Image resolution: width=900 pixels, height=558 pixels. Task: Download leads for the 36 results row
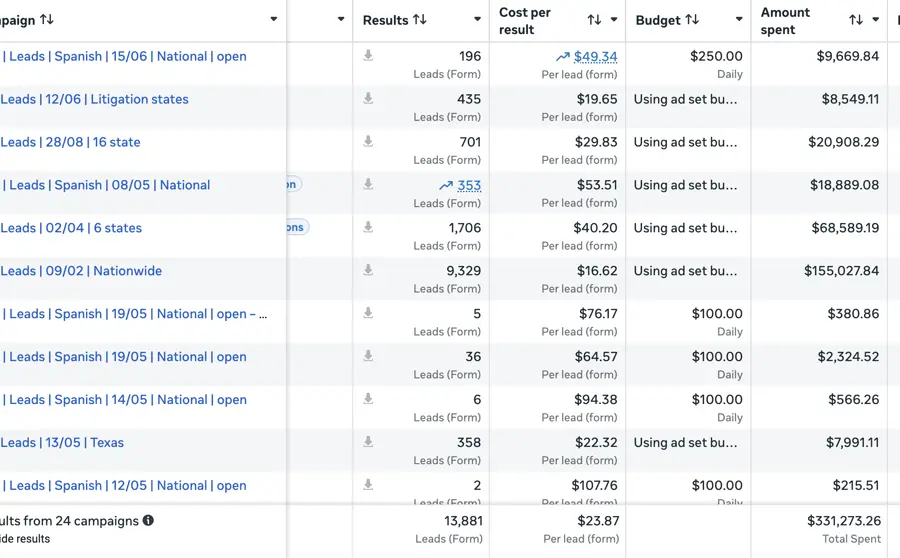368,356
